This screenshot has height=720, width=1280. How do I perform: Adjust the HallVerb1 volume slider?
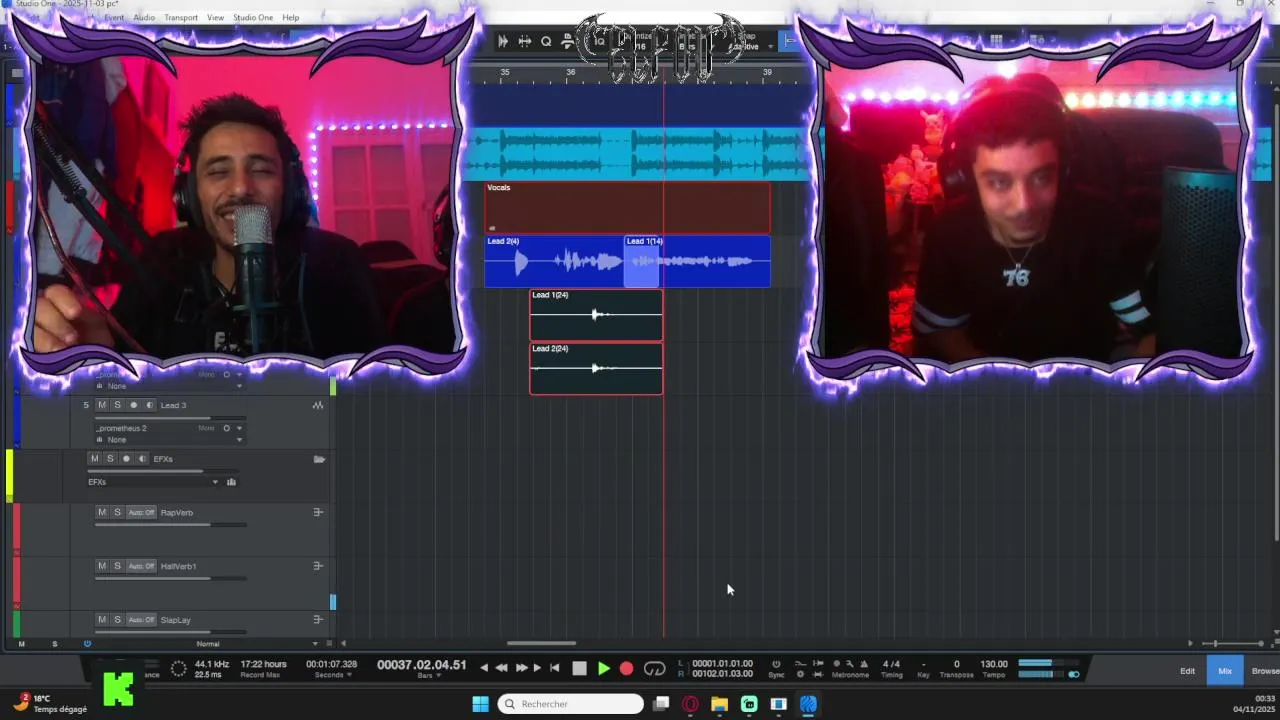click(170, 579)
